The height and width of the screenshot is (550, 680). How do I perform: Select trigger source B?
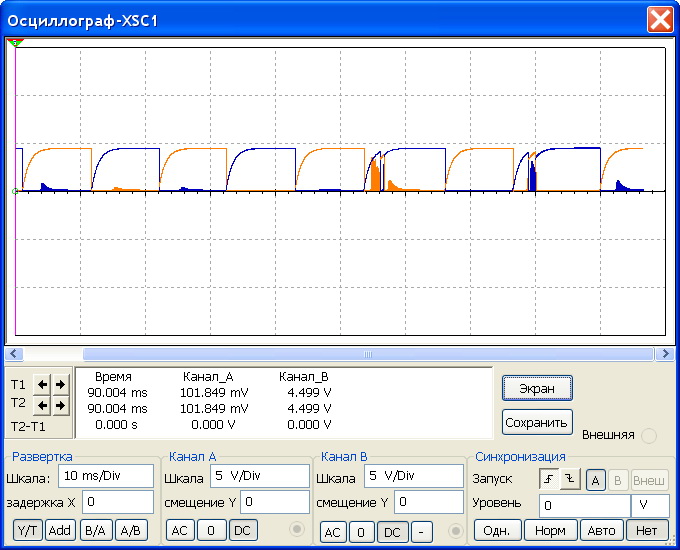tap(618, 481)
